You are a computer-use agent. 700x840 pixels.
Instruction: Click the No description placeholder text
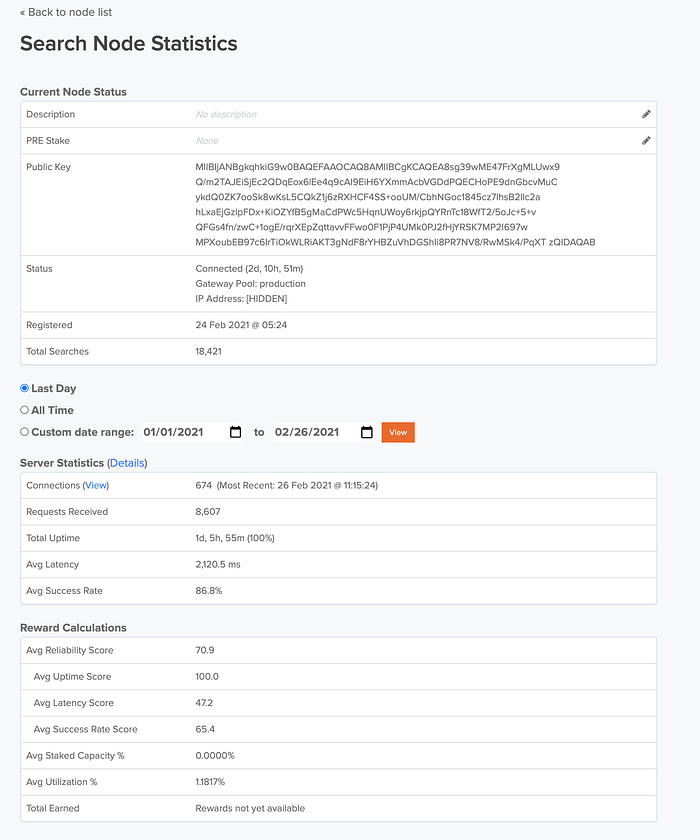tap(226, 114)
